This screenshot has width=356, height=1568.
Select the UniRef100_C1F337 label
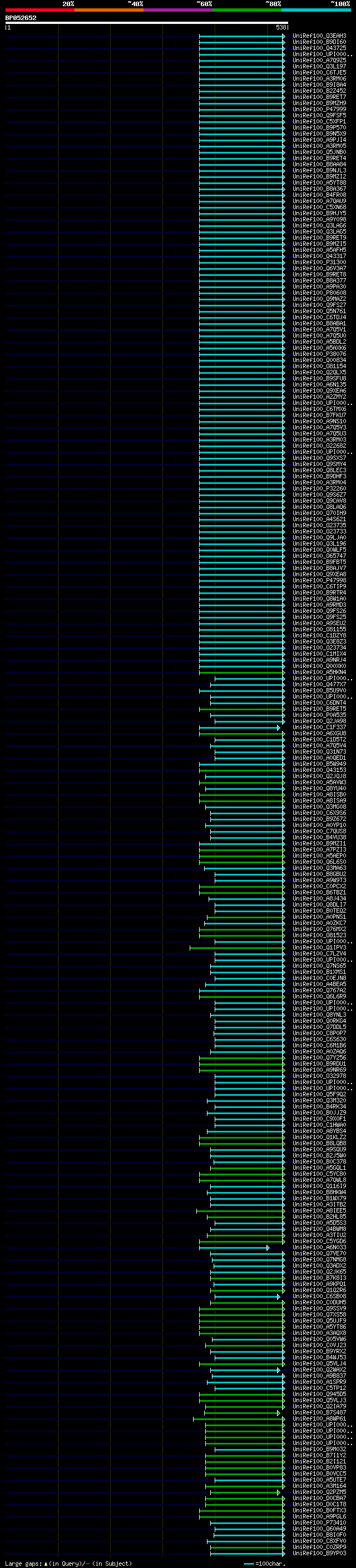[319, 727]
